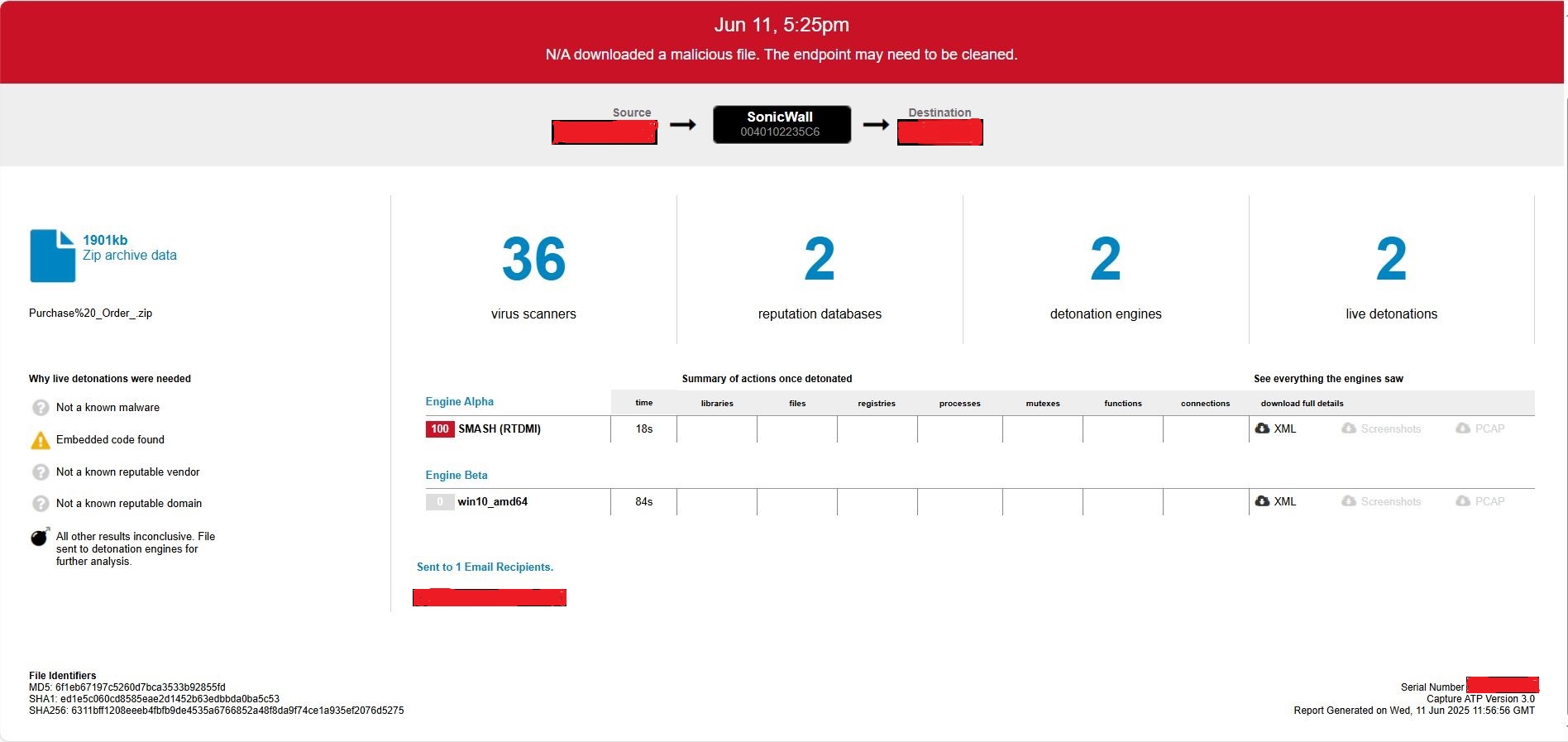Click the question icon beside Not a known reputable vendor
The width and height of the screenshot is (1568, 742).
pos(41,472)
